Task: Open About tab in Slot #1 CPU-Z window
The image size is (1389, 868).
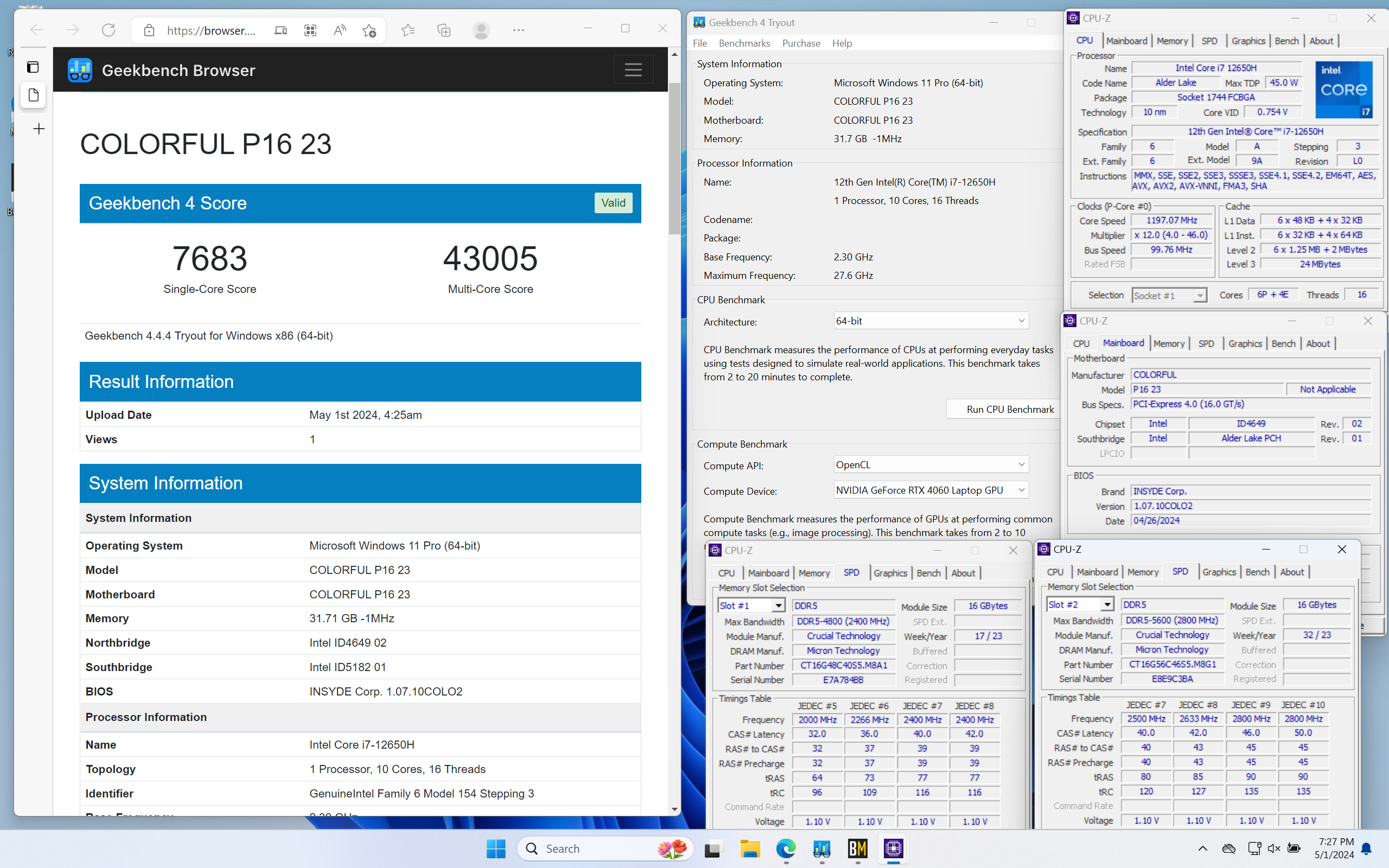Action: coord(963,573)
